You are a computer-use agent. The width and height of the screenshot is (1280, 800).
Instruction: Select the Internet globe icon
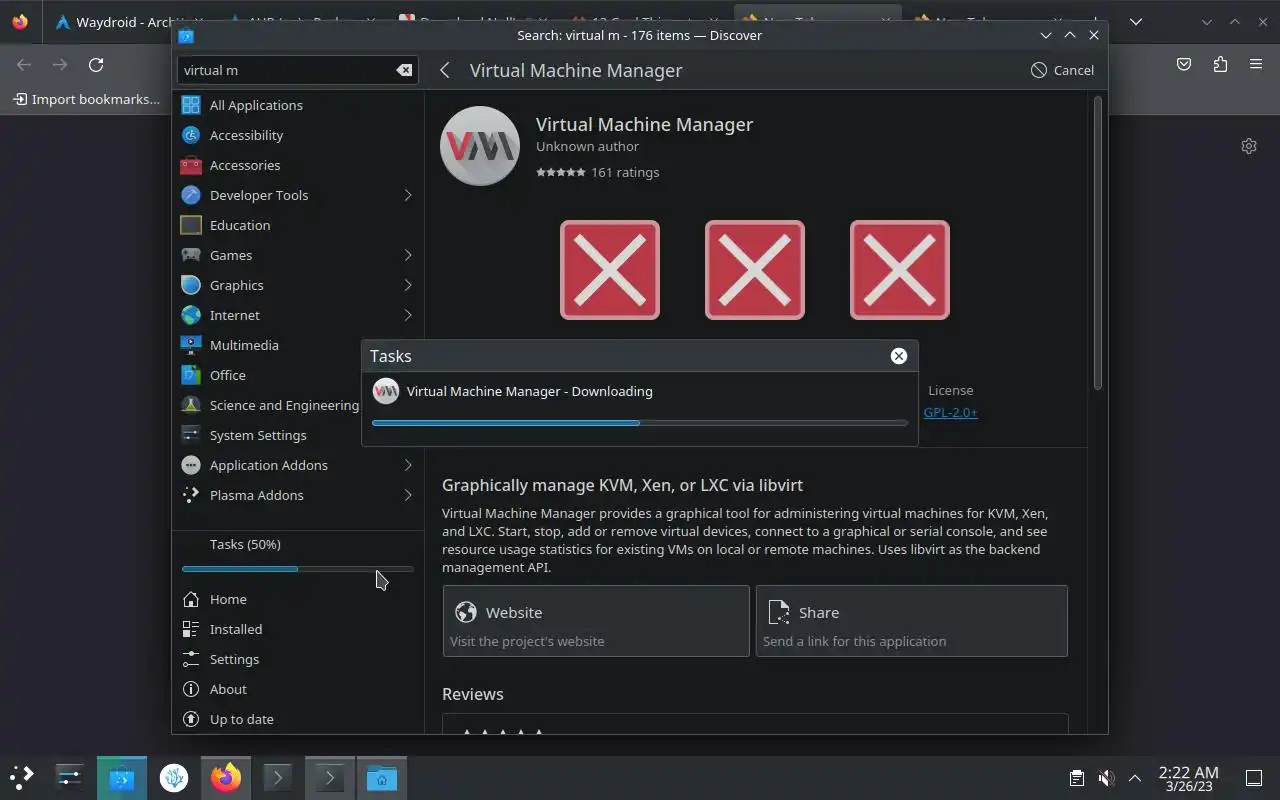[x=191, y=315]
